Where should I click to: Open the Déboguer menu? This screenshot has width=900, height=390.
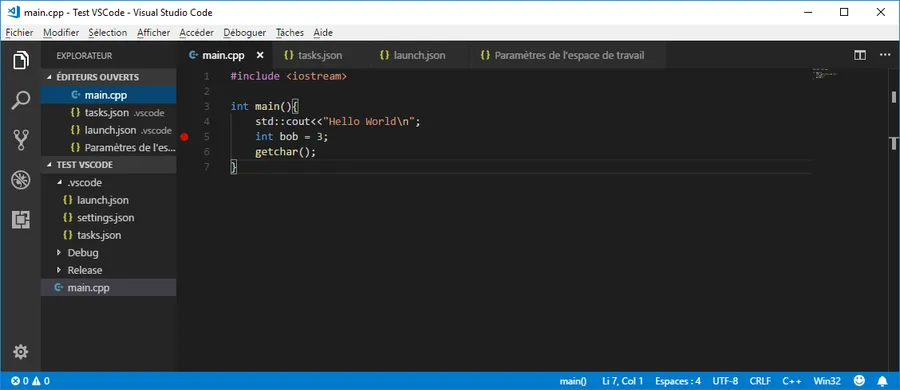245,33
